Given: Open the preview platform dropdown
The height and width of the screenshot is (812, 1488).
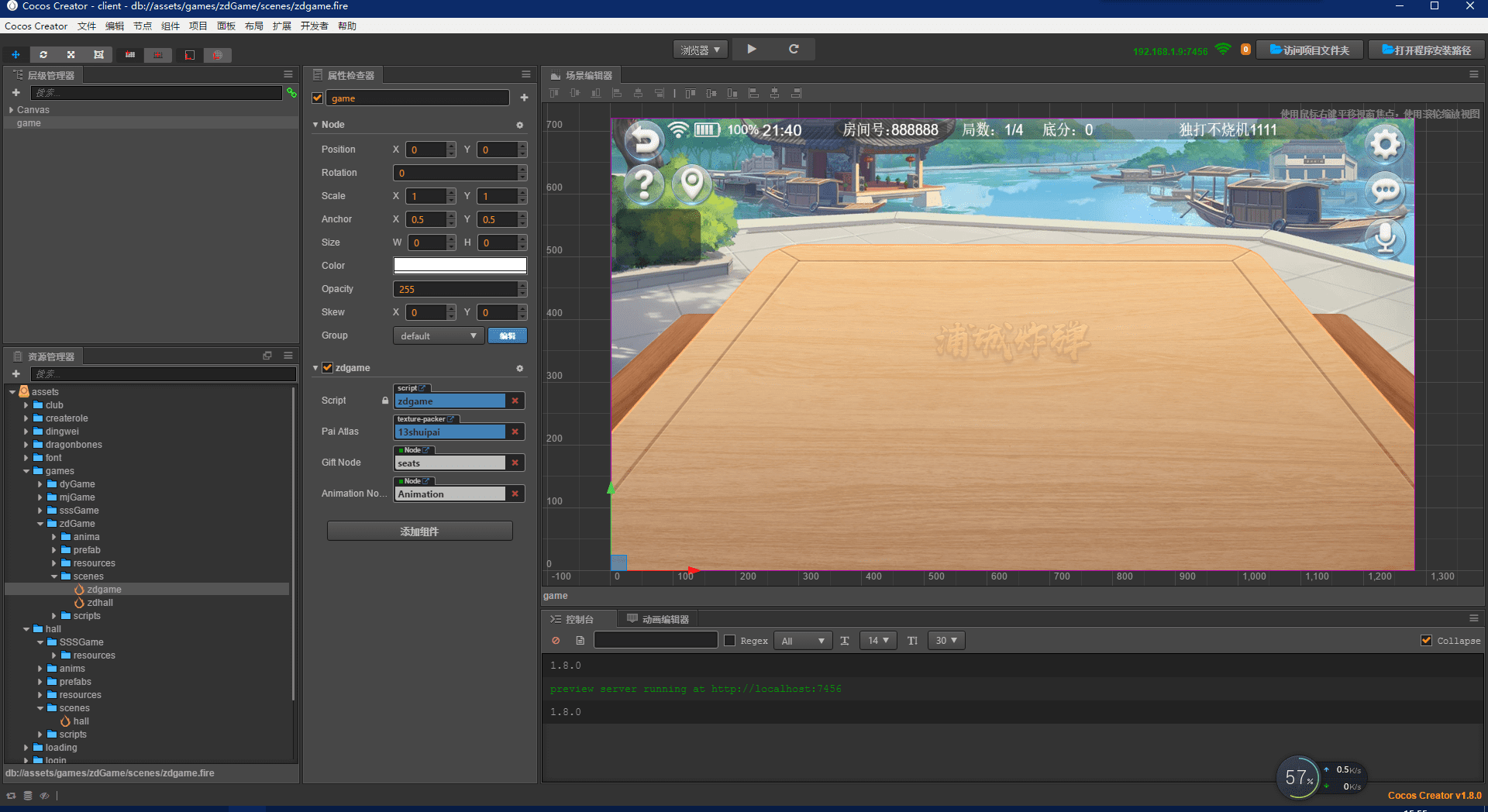Looking at the screenshot, I should coord(701,50).
